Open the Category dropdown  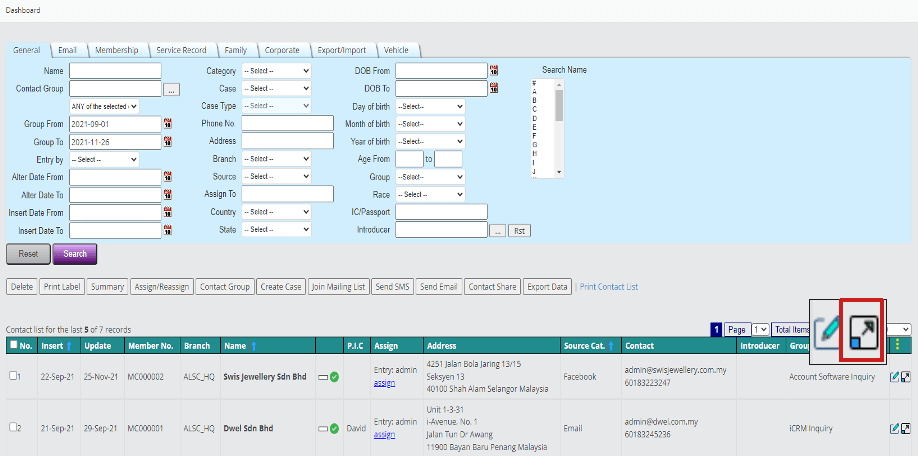276,71
